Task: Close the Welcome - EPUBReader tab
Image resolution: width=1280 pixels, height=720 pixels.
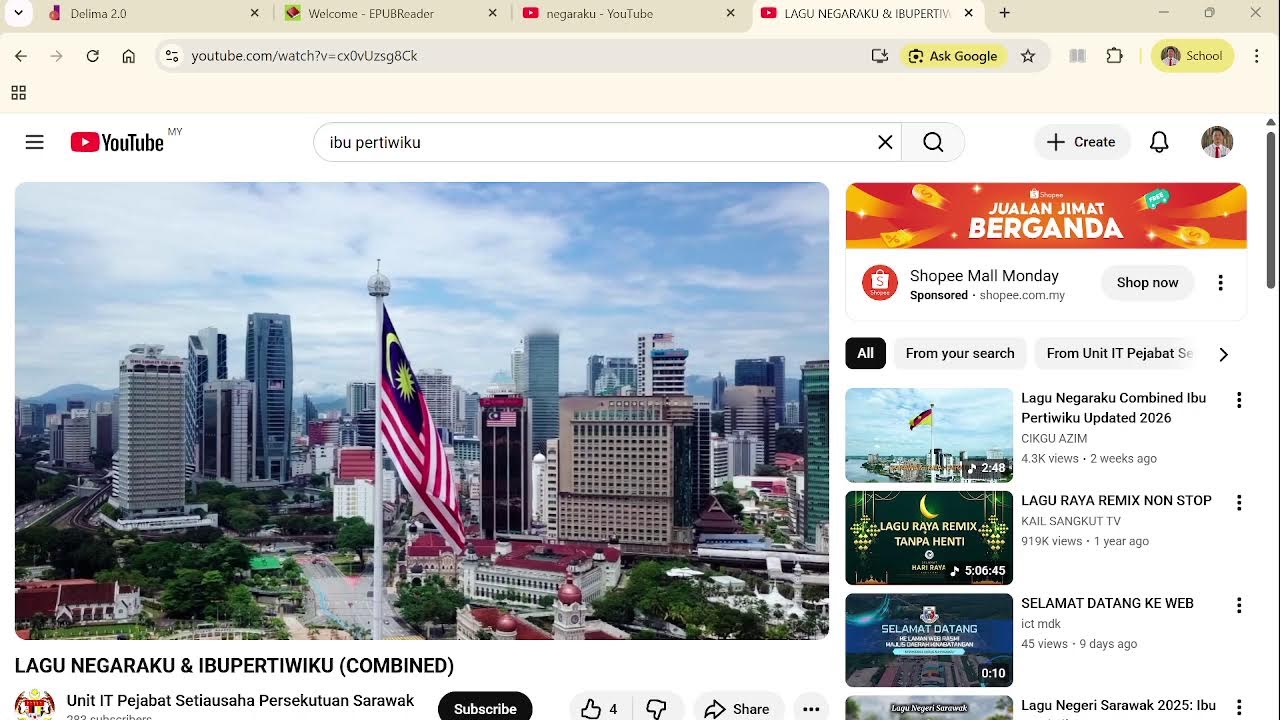Action: click(x=492, y=13)
